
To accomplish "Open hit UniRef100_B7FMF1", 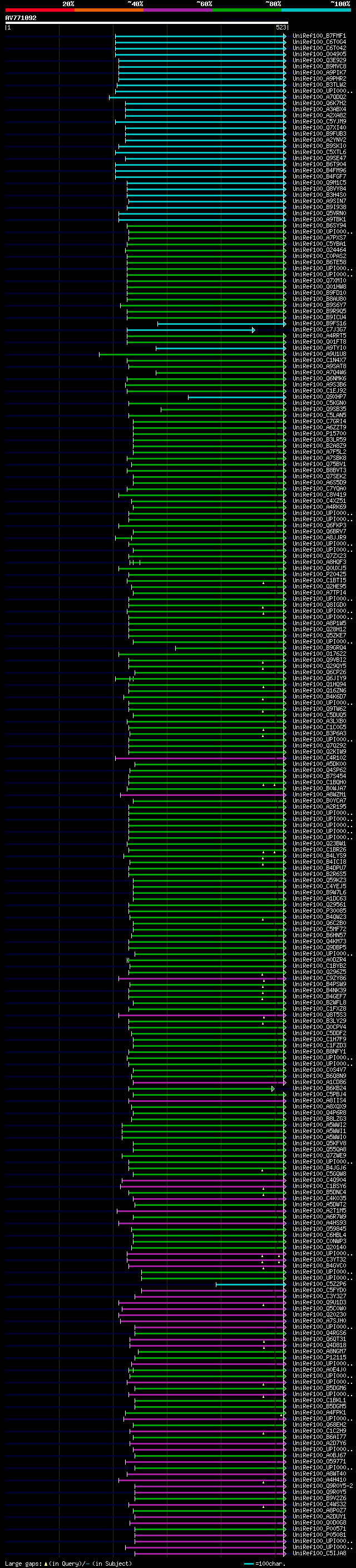I will (x=319, y=36).
